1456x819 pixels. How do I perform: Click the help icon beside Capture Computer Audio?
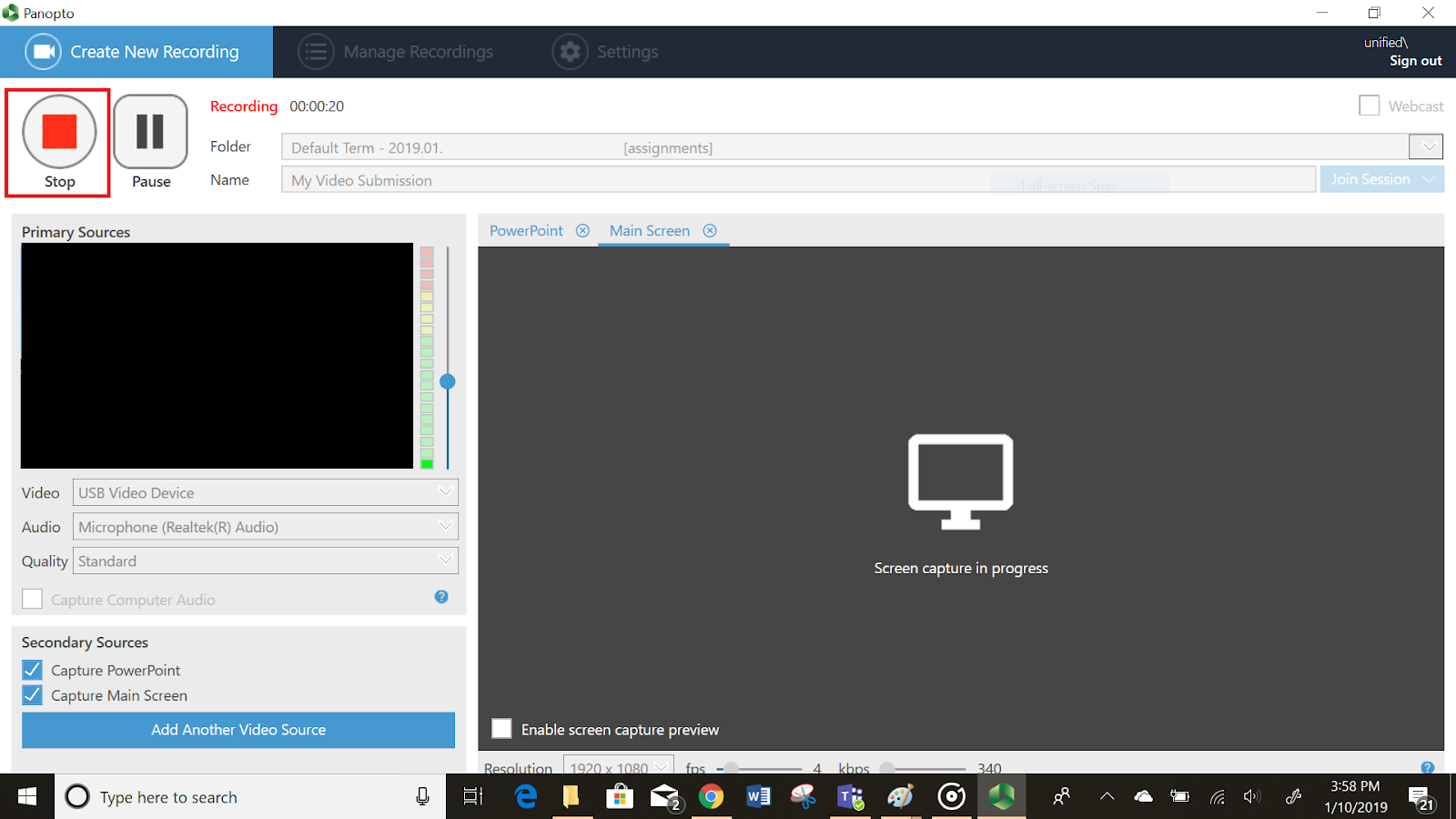click(x=441, y=597)
